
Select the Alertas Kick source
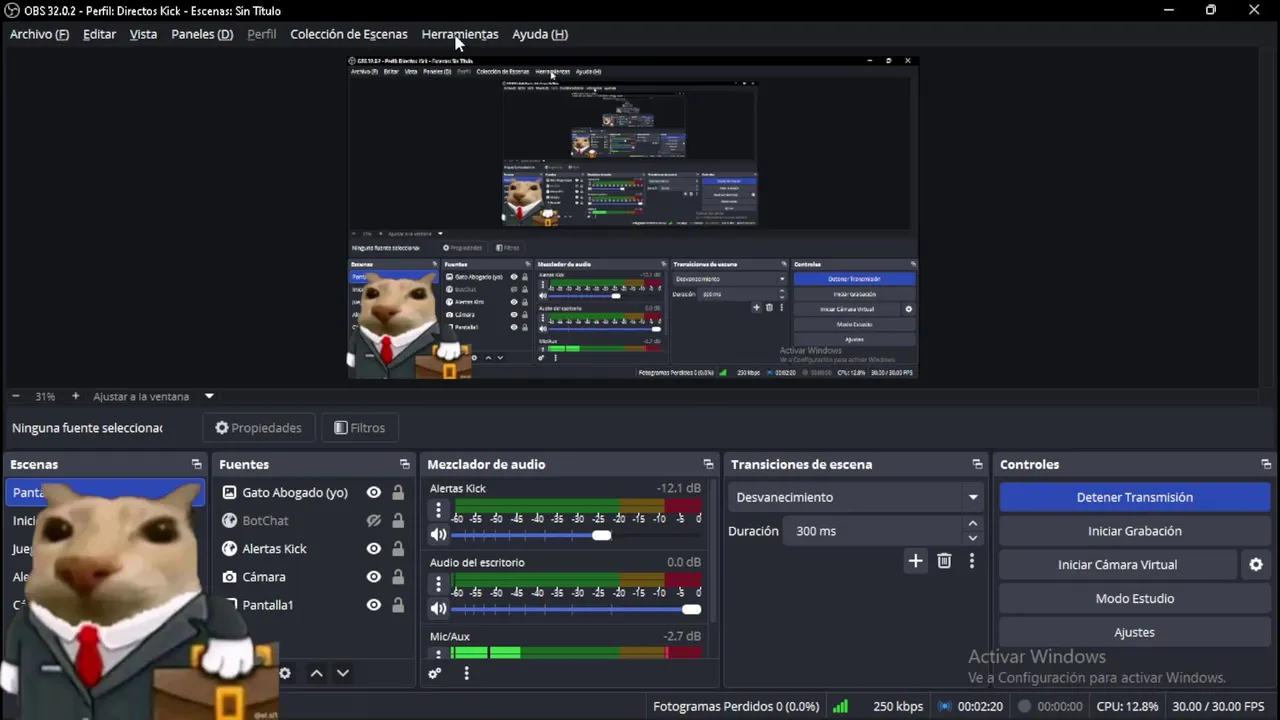coord(274,549)
